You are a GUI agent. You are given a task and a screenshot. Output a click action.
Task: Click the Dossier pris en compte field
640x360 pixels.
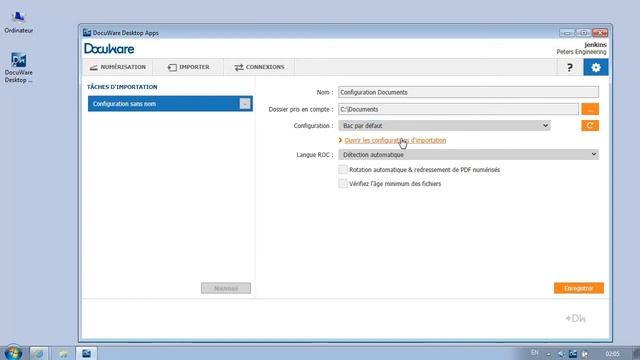(458, 109)
